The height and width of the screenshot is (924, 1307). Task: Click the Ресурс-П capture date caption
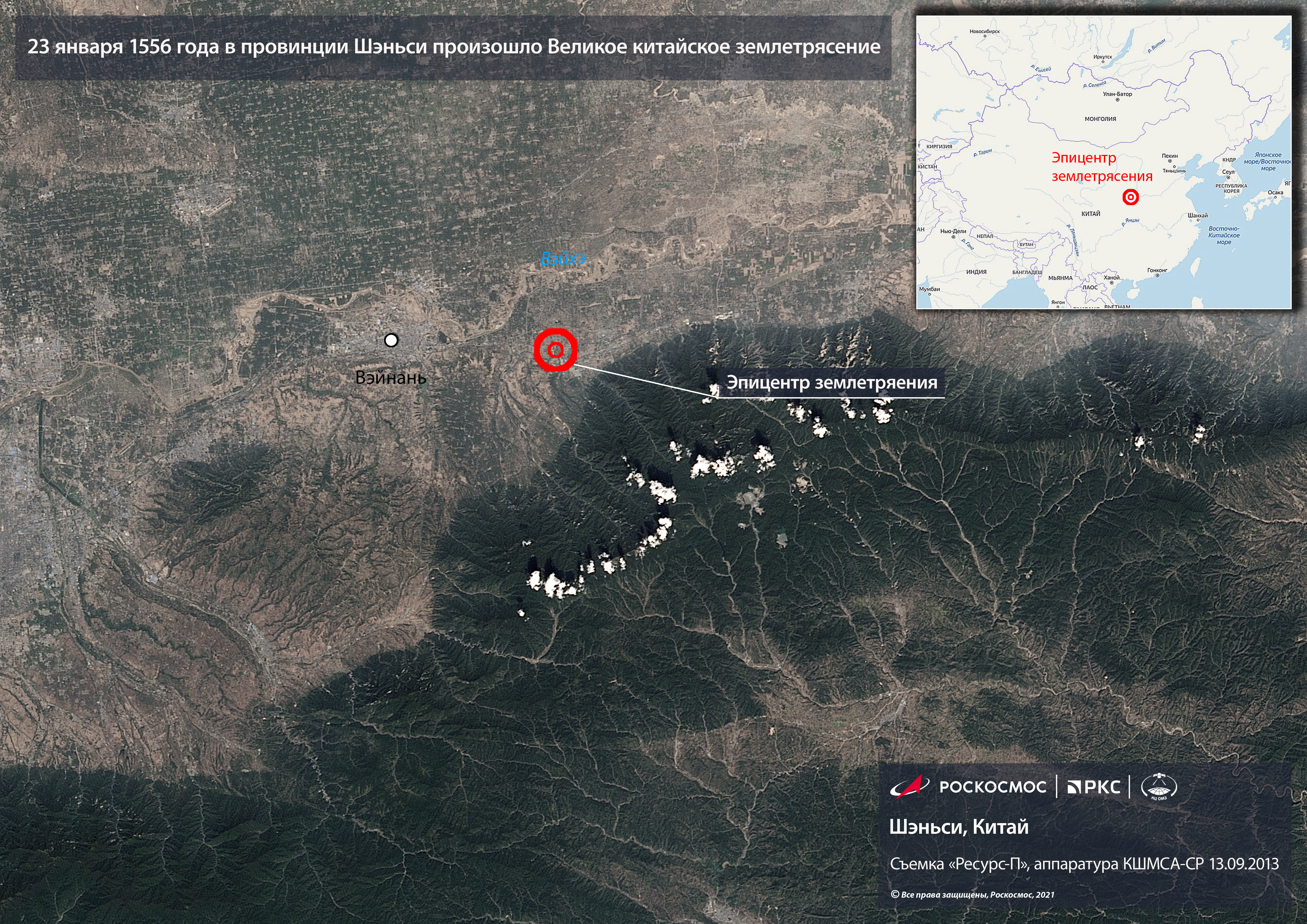tap(1084, 864)
